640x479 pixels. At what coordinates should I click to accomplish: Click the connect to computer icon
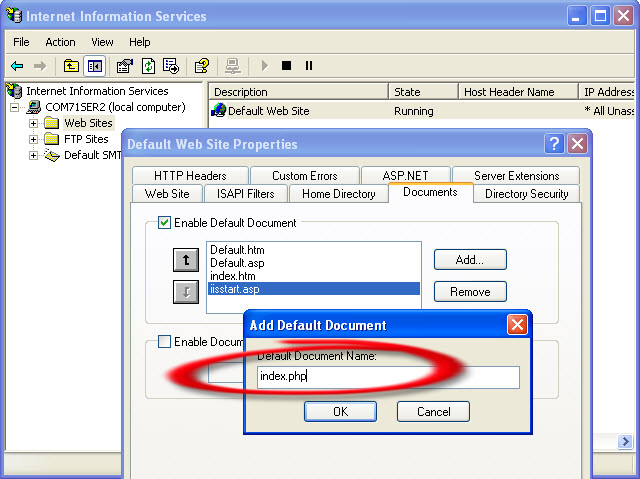(233, 66)
